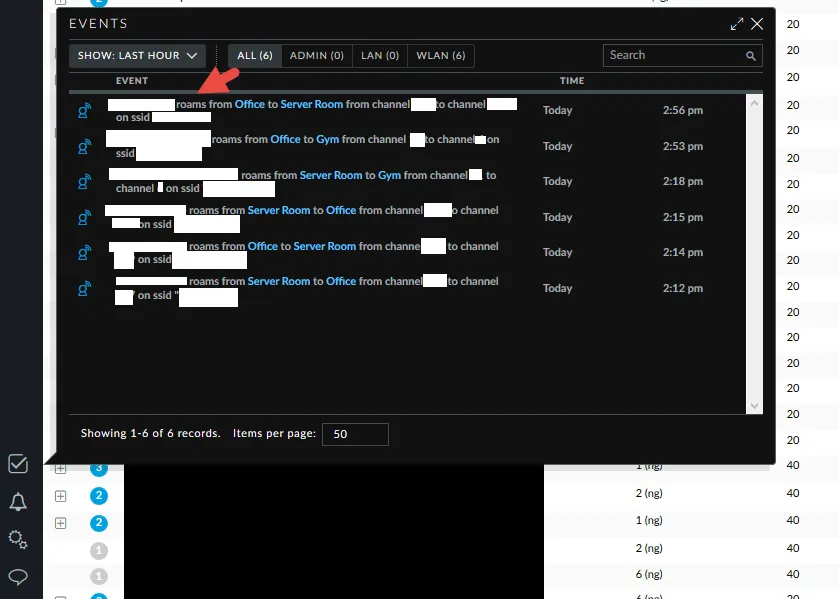The image size is (839, 599).
Task: Expand the row with blue badge 3
Action: pyautogui.click(x=60, y=468)
